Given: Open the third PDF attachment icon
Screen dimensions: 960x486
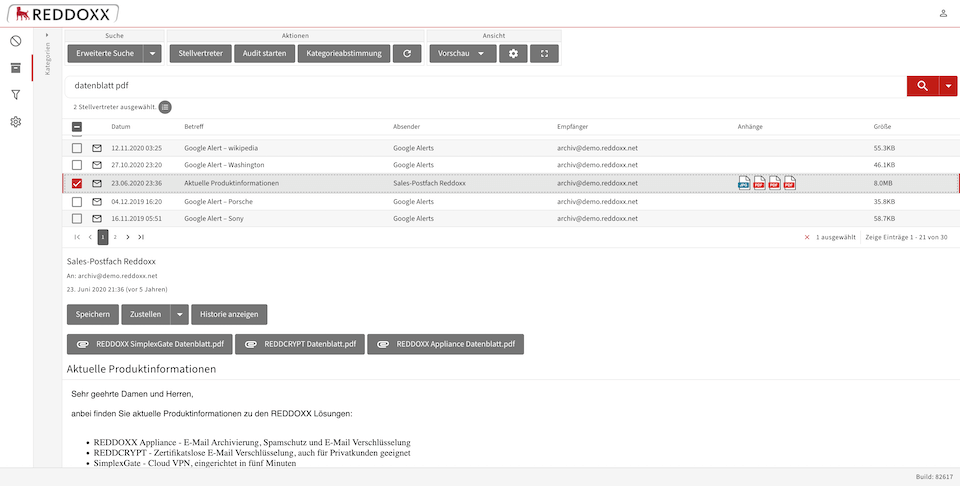Looking at the screenshot, I should pyautogui.click(x=790, y=183).
